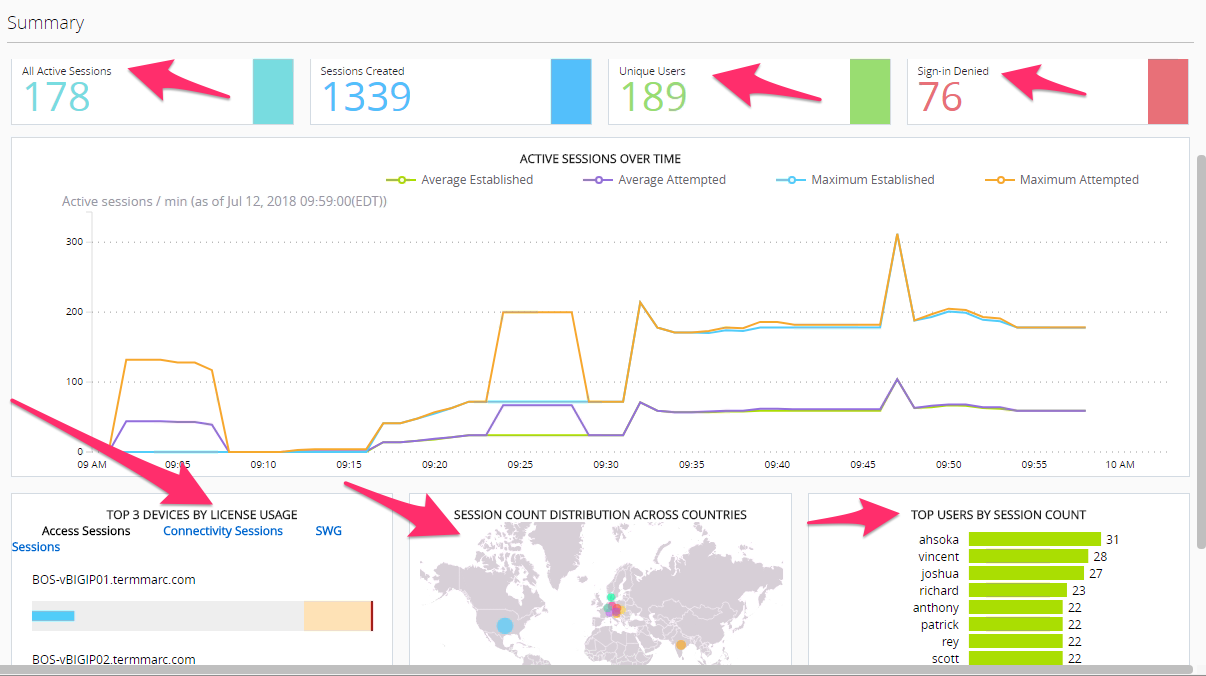Switch to the Connectivity Sessions tab
Image resolution: width=1206 pixels, height=676 pixels.
tap(223, 531)
